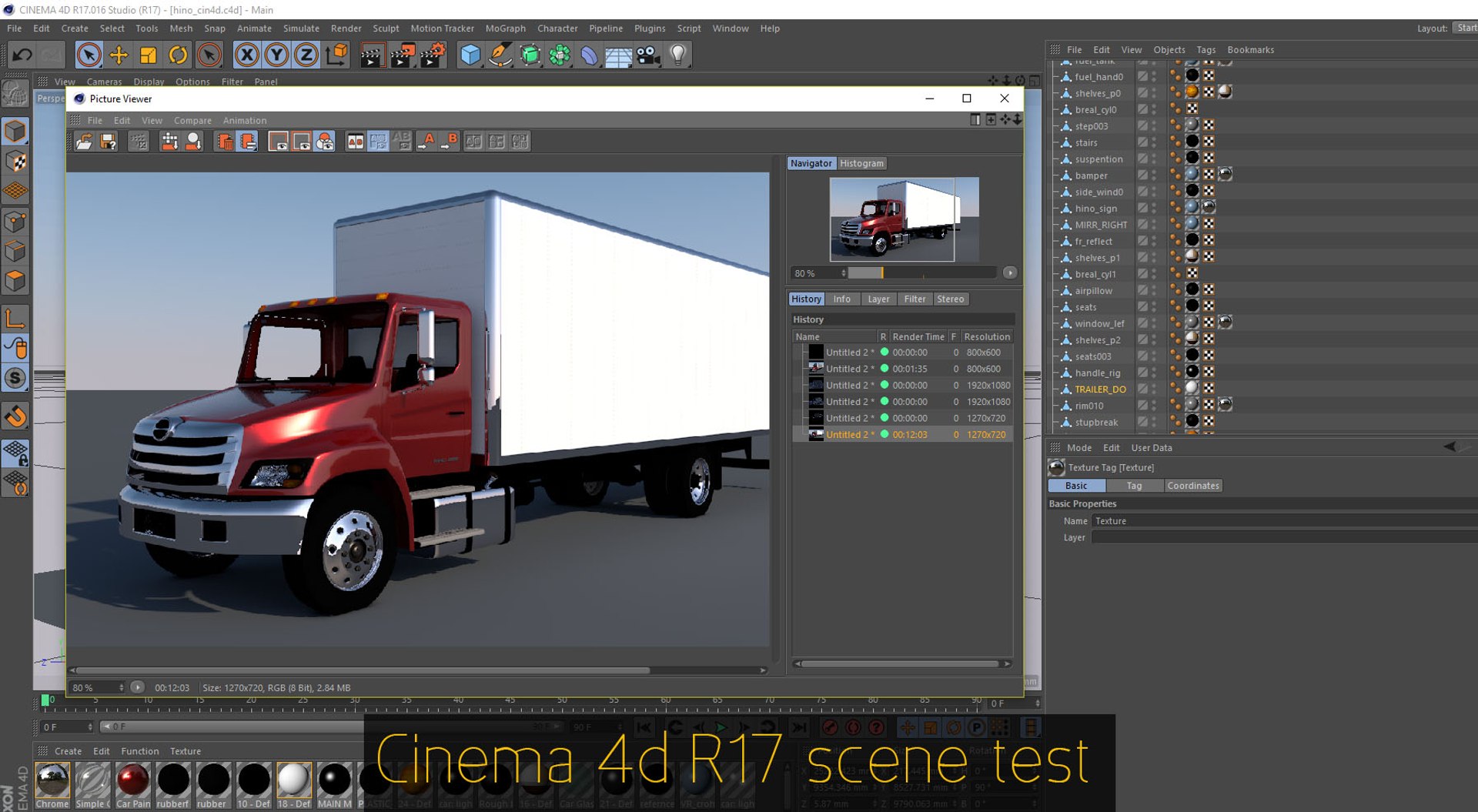The image size is (1478, 812).
Task: Adjust the Navigator zoom slider
Action: click(922, 273)
